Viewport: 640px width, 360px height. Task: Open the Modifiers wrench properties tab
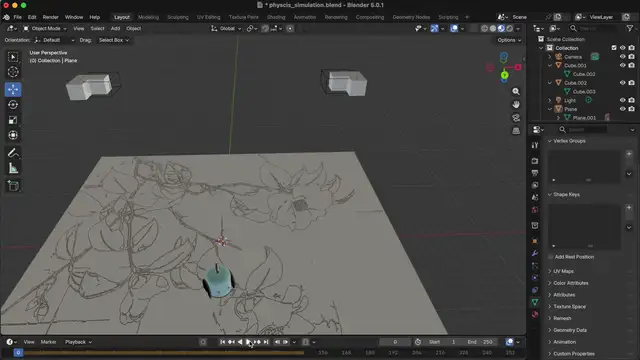535,253
